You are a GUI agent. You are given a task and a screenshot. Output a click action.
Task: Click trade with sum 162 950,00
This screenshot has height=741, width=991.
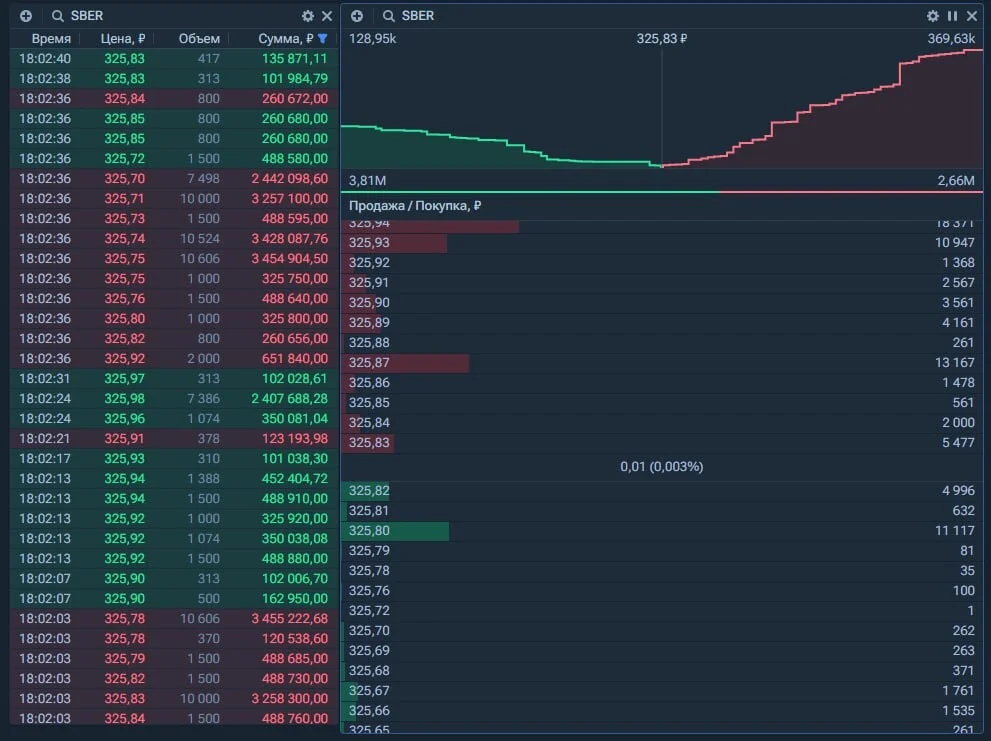pos(174,599)
